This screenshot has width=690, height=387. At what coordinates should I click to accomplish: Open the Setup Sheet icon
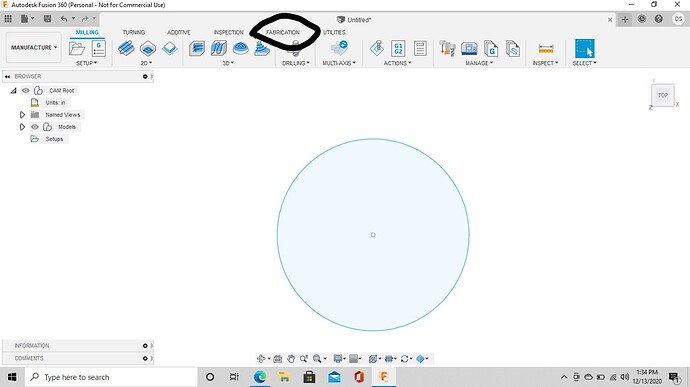[x=420, y=48]
